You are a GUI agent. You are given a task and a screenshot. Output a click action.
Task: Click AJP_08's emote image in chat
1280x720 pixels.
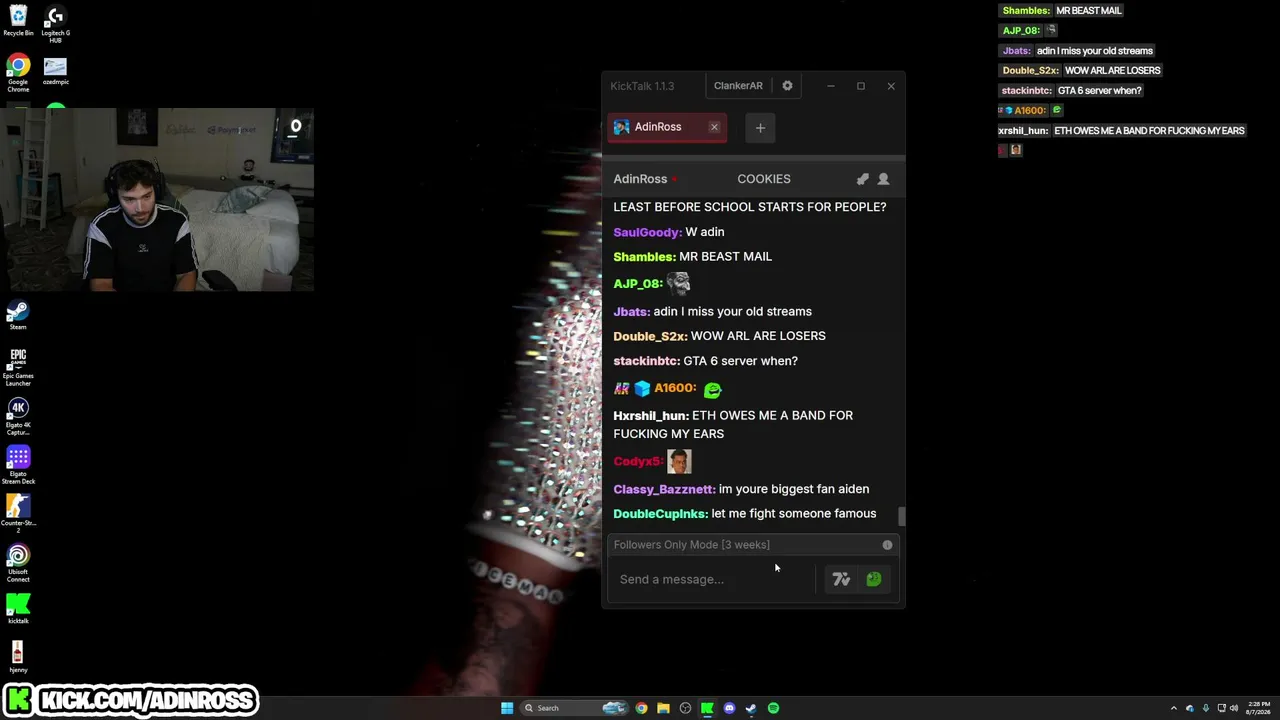(x=678, y=284)
